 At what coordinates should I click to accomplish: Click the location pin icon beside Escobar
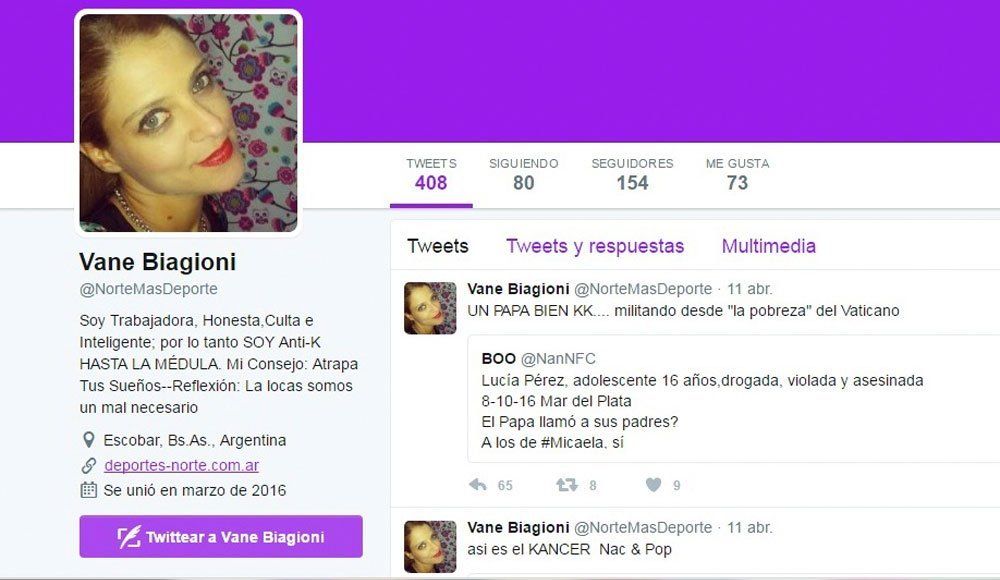click(x=89, y=440)
